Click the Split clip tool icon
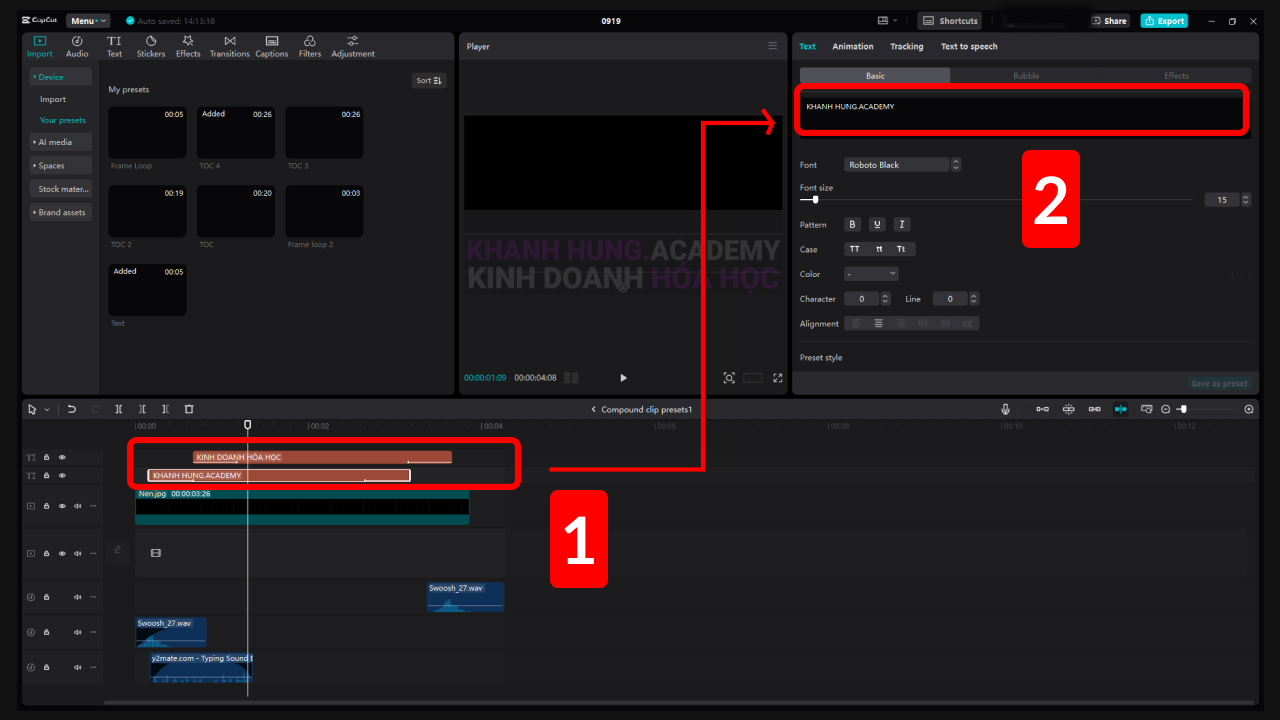The width and height of the screenshot is (1280, 720). pos(119,409)
